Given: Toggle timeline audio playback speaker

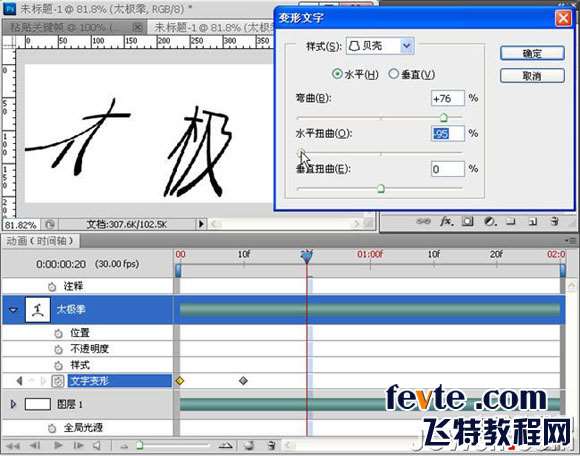Looking at the screenshot, I should pyautogui.click(x=97, y=446).
